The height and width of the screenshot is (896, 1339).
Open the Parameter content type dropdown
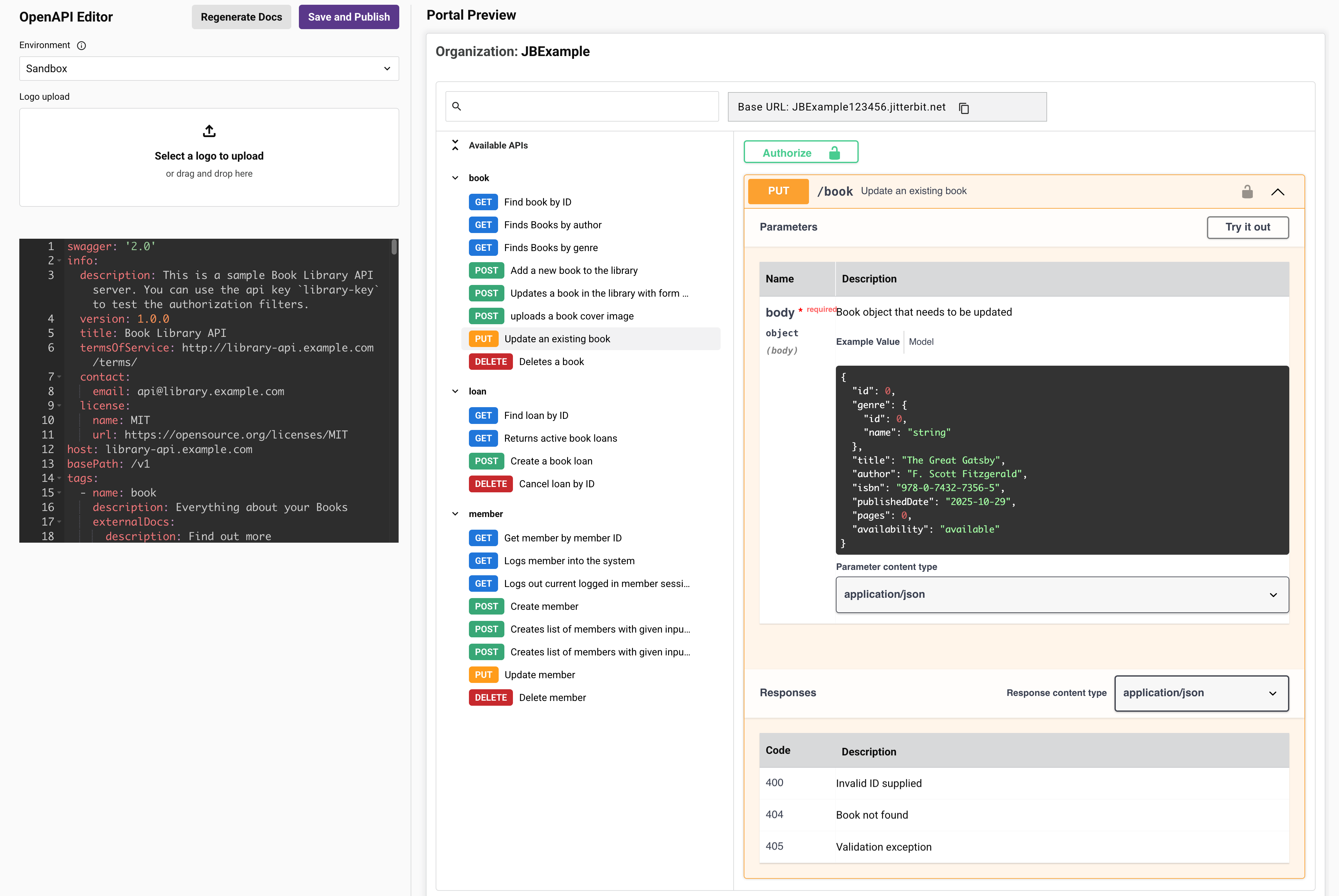(x=1062, y=595)
